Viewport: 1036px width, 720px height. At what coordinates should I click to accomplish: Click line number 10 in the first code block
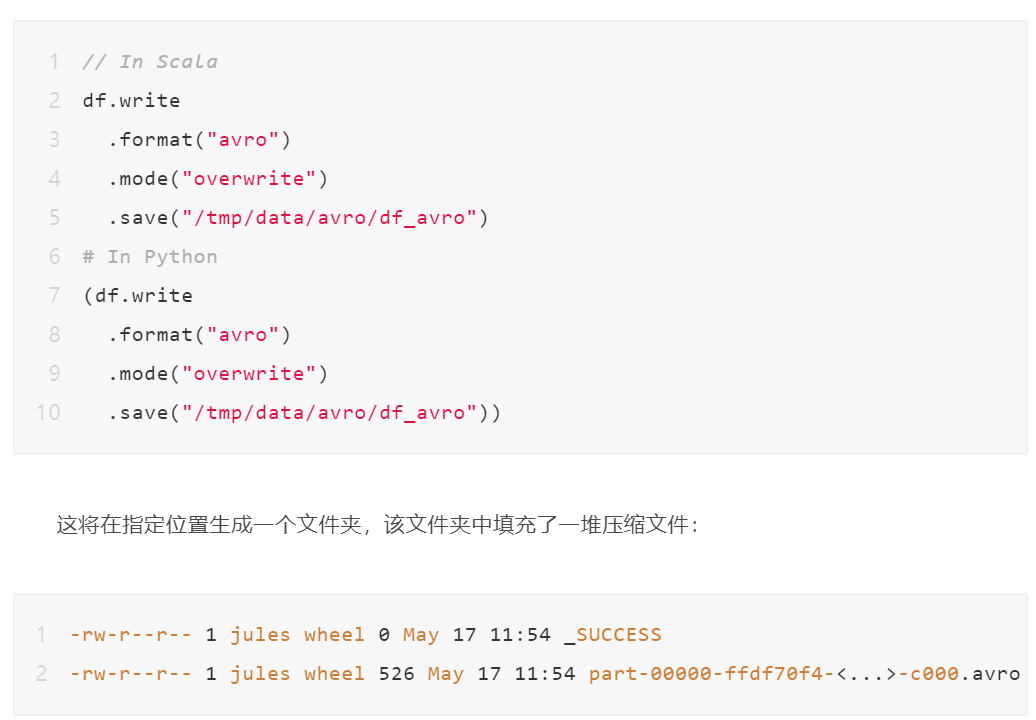point(48,413)
